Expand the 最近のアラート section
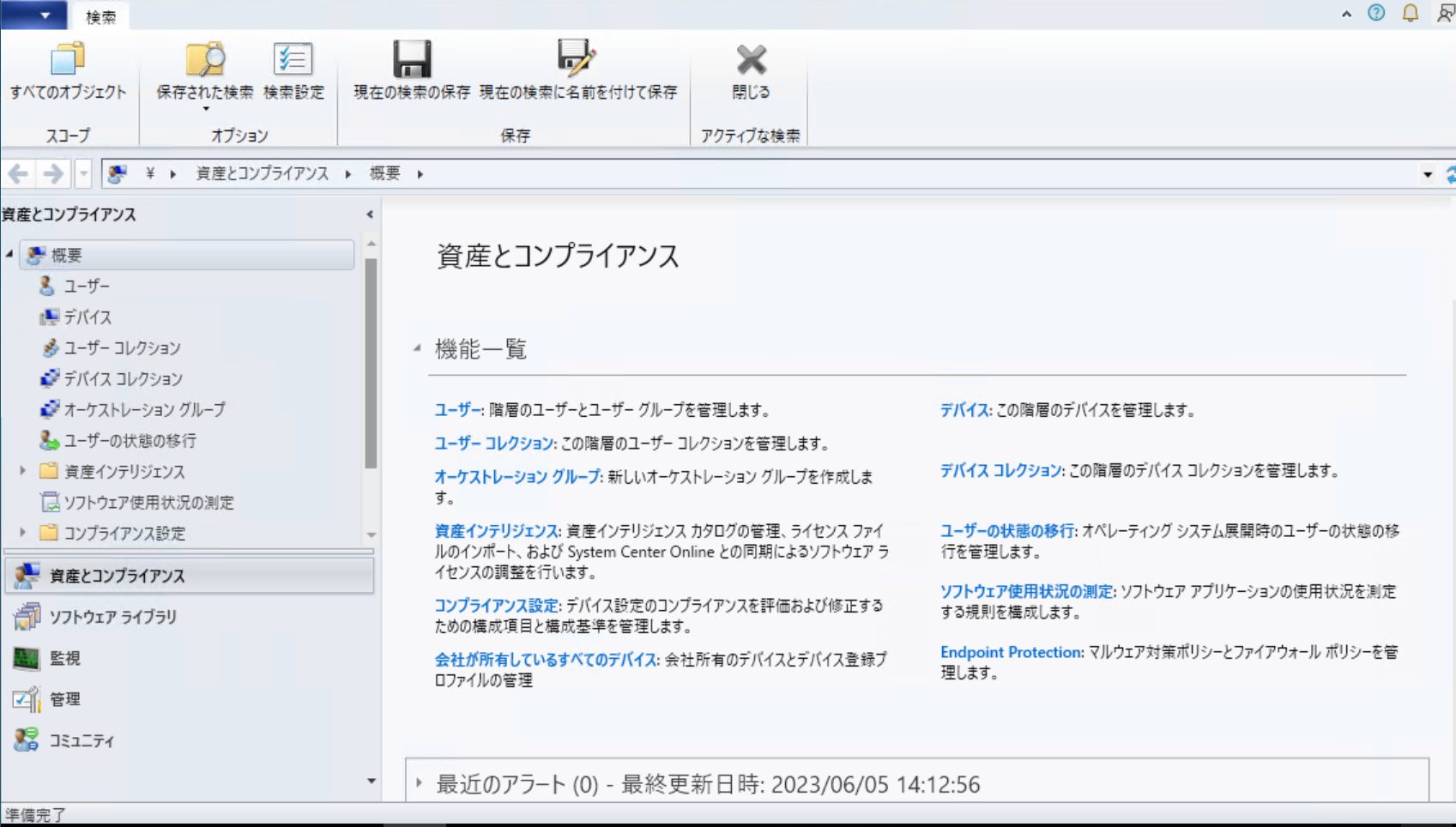 (x=419, y=782)
